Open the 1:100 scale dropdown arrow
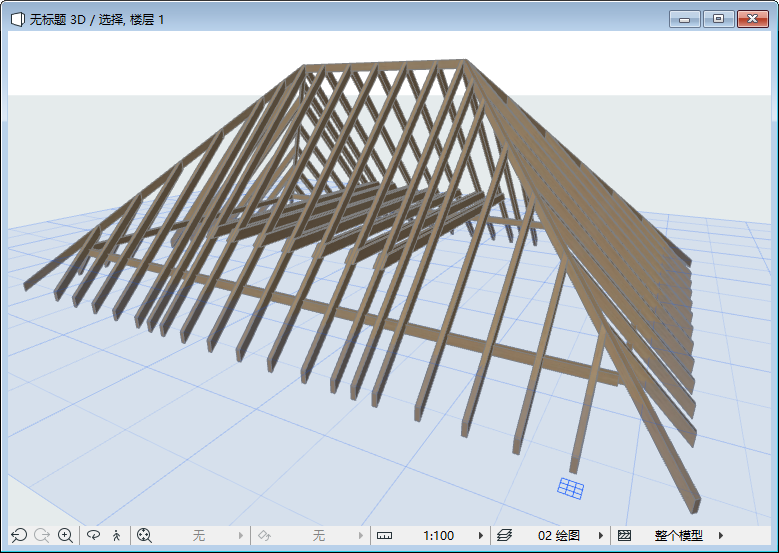The width and height of the screenshot is (779, 553). point(481,536)
